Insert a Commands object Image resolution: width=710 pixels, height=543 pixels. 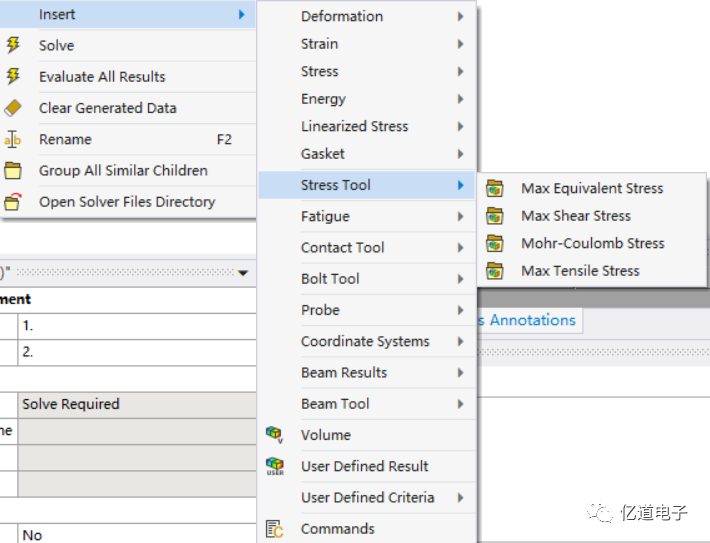tap(367, 529)
